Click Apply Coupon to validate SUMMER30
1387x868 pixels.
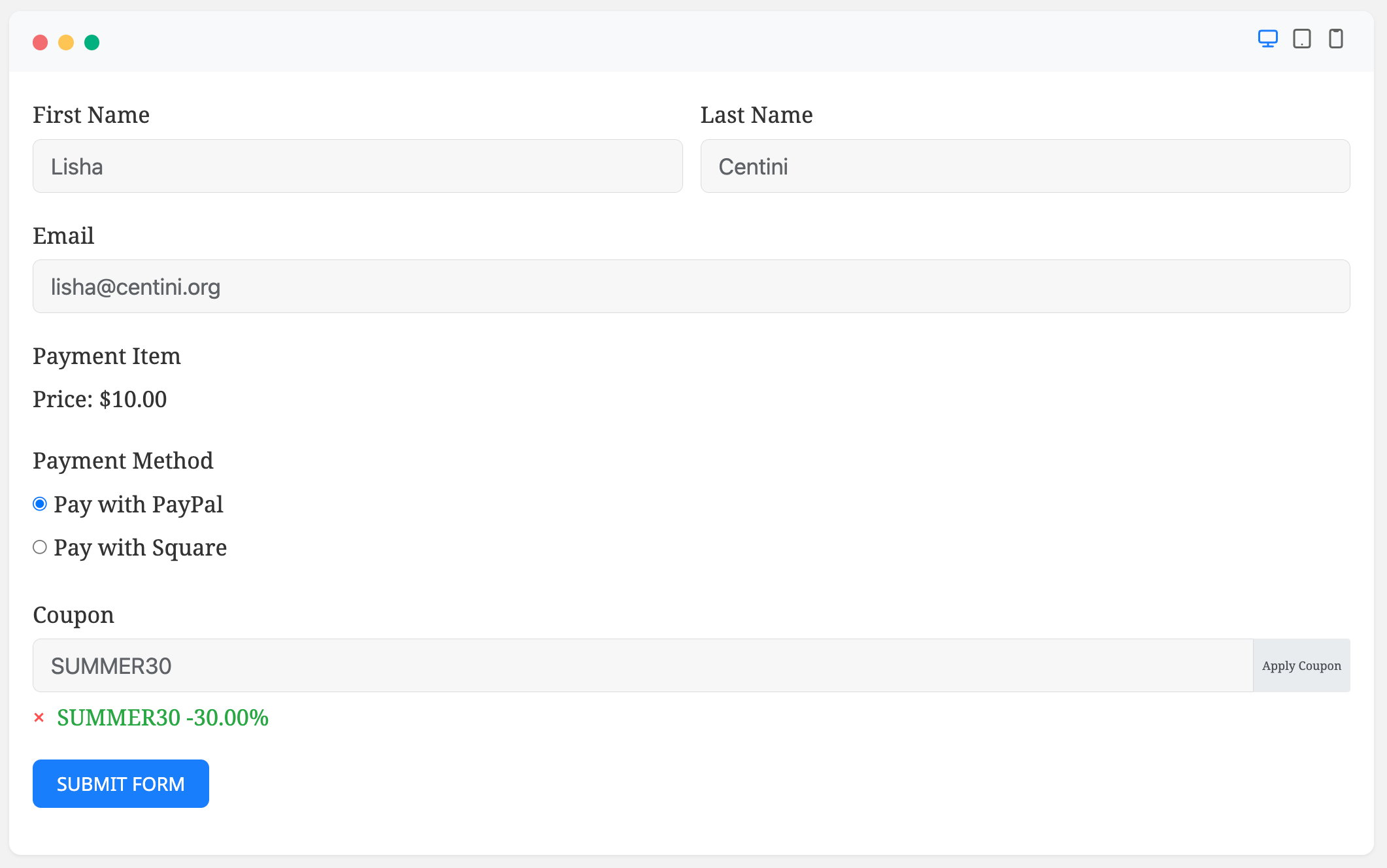pos(1301,665)
